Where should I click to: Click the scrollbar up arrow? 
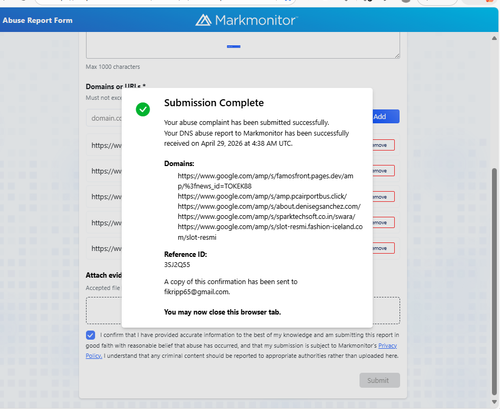494,38
